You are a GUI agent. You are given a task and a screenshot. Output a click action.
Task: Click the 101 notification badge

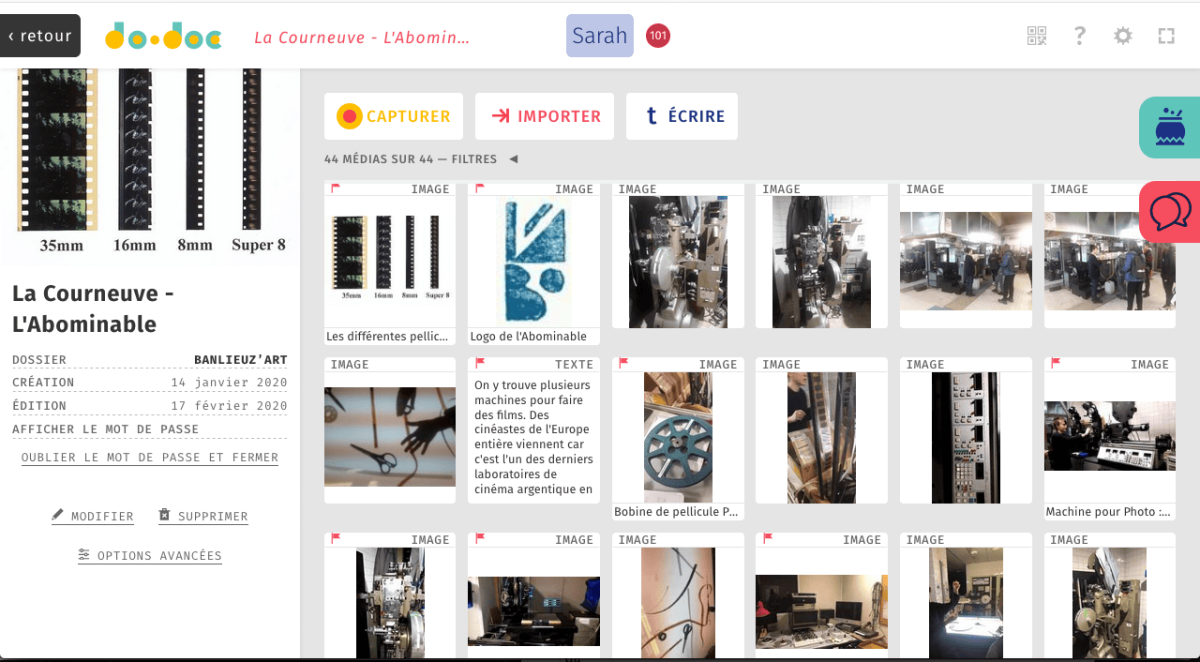coord(658,36)
